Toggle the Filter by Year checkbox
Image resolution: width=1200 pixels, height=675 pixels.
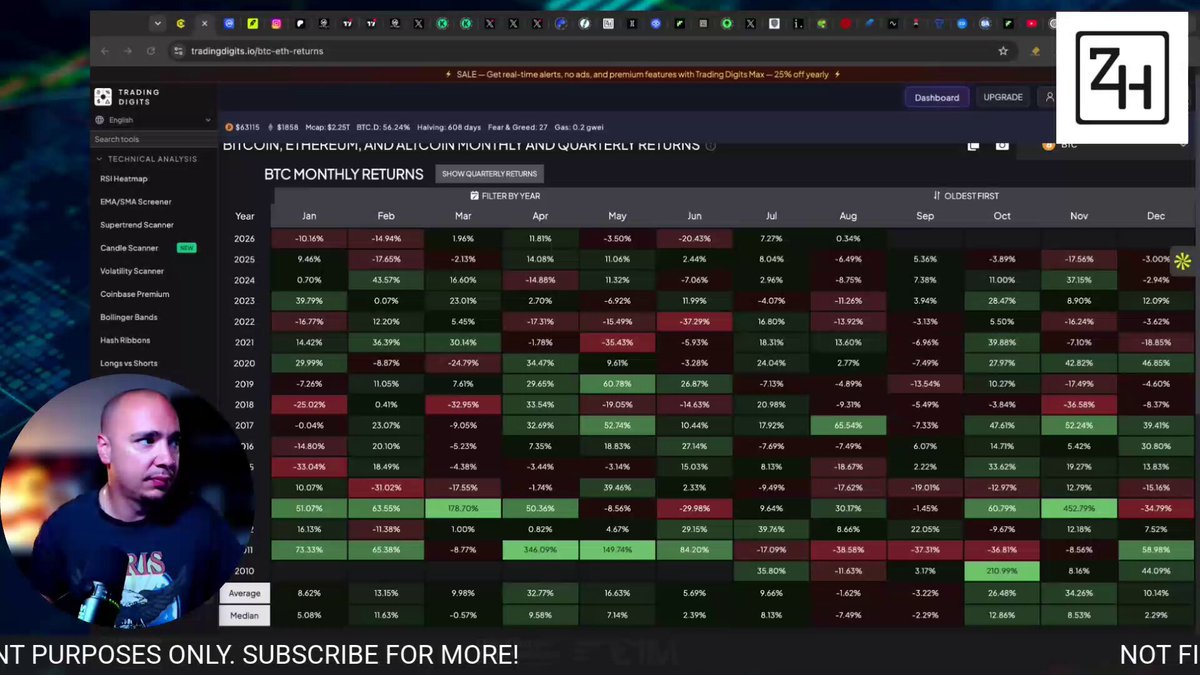coord(504,196)
